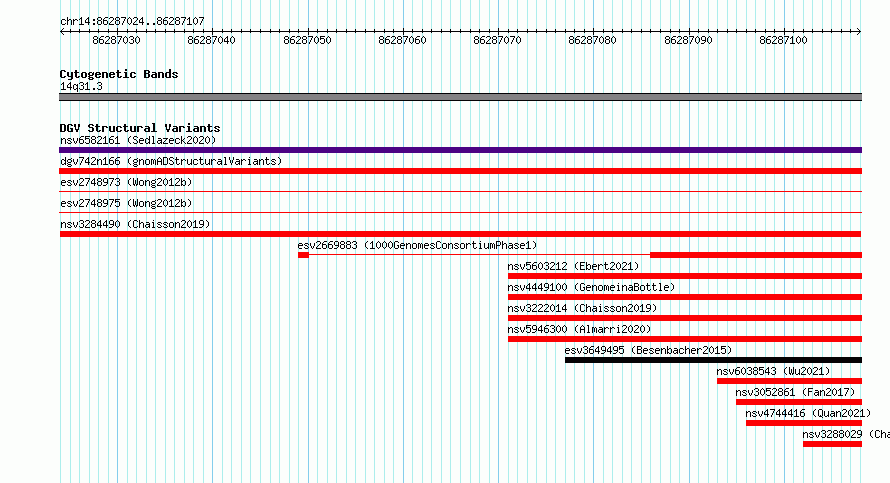Open esv2748973 (Wong2012b) variant label
This screenshot has width=890, height=483.
pyautogui.click(x=126, y=182)
